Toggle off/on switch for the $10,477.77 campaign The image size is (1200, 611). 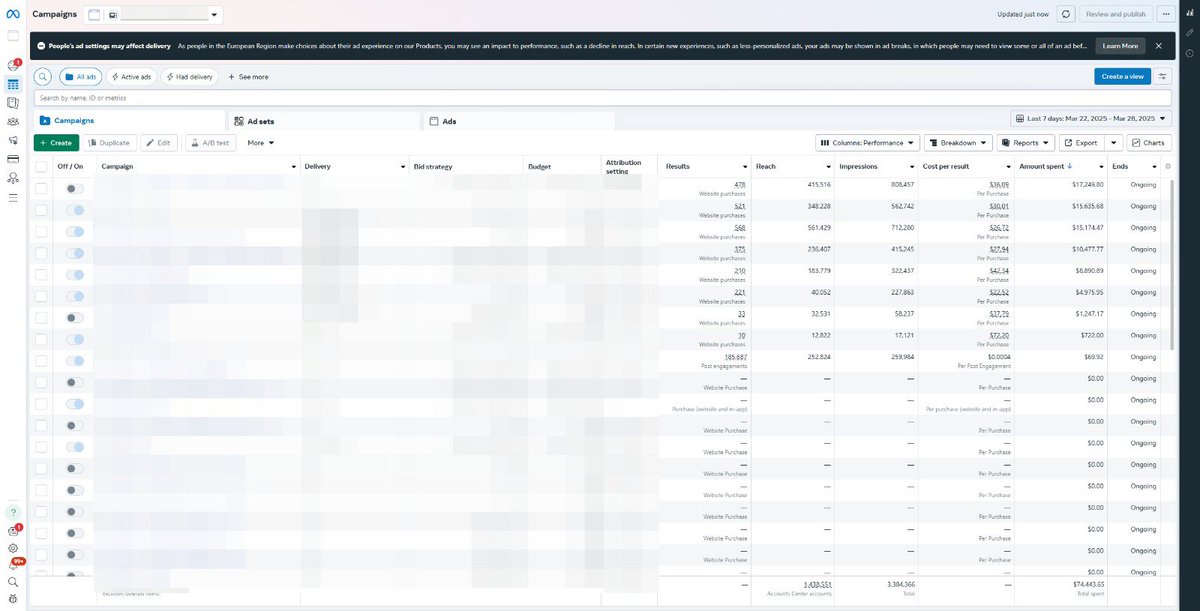point(75,253)
